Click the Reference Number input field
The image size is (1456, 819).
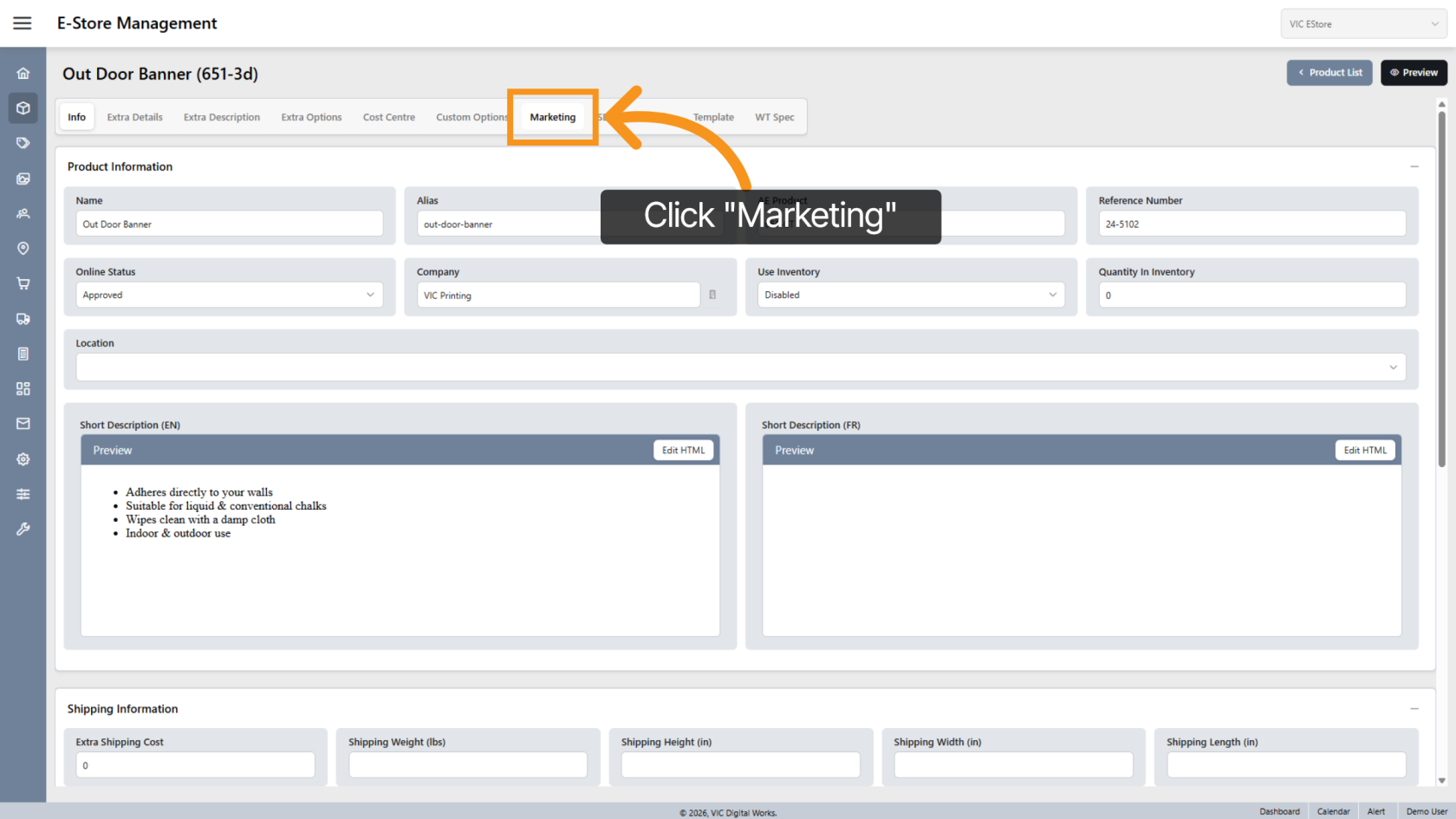coord(1251,224)
